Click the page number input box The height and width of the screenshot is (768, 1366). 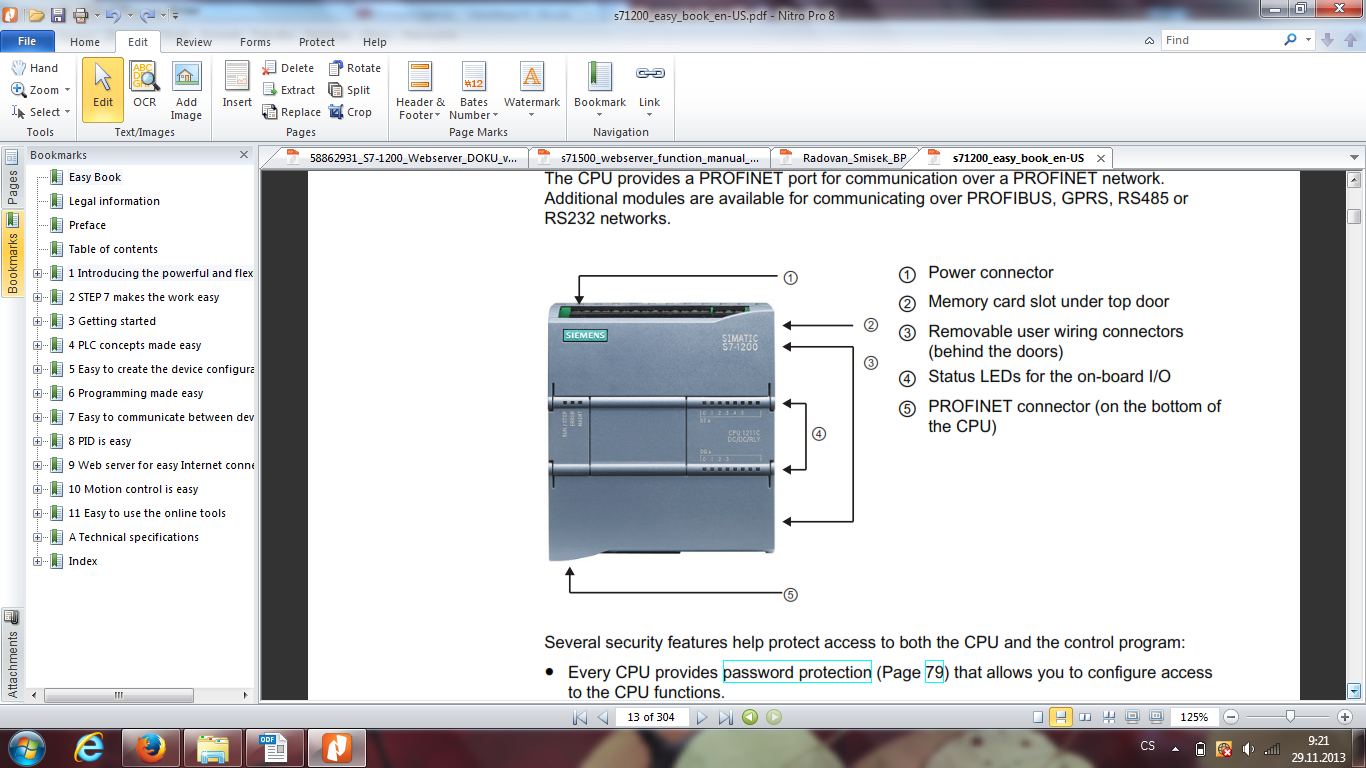651,717
